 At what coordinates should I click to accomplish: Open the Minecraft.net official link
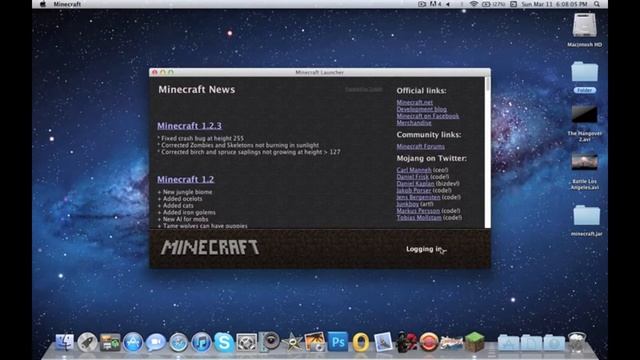point(415,102)
